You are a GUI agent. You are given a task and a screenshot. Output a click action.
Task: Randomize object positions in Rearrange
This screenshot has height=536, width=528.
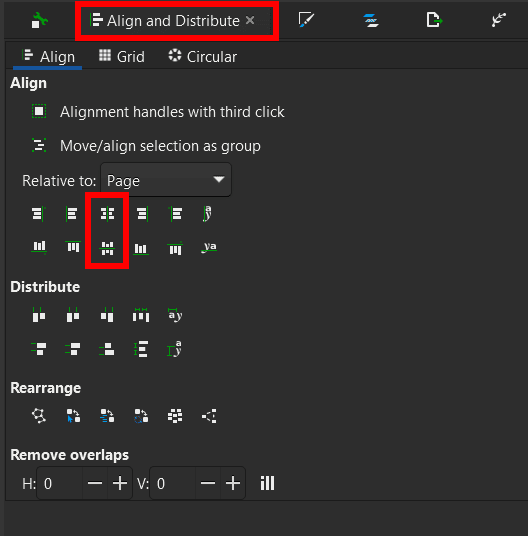(x=175, y=416)
